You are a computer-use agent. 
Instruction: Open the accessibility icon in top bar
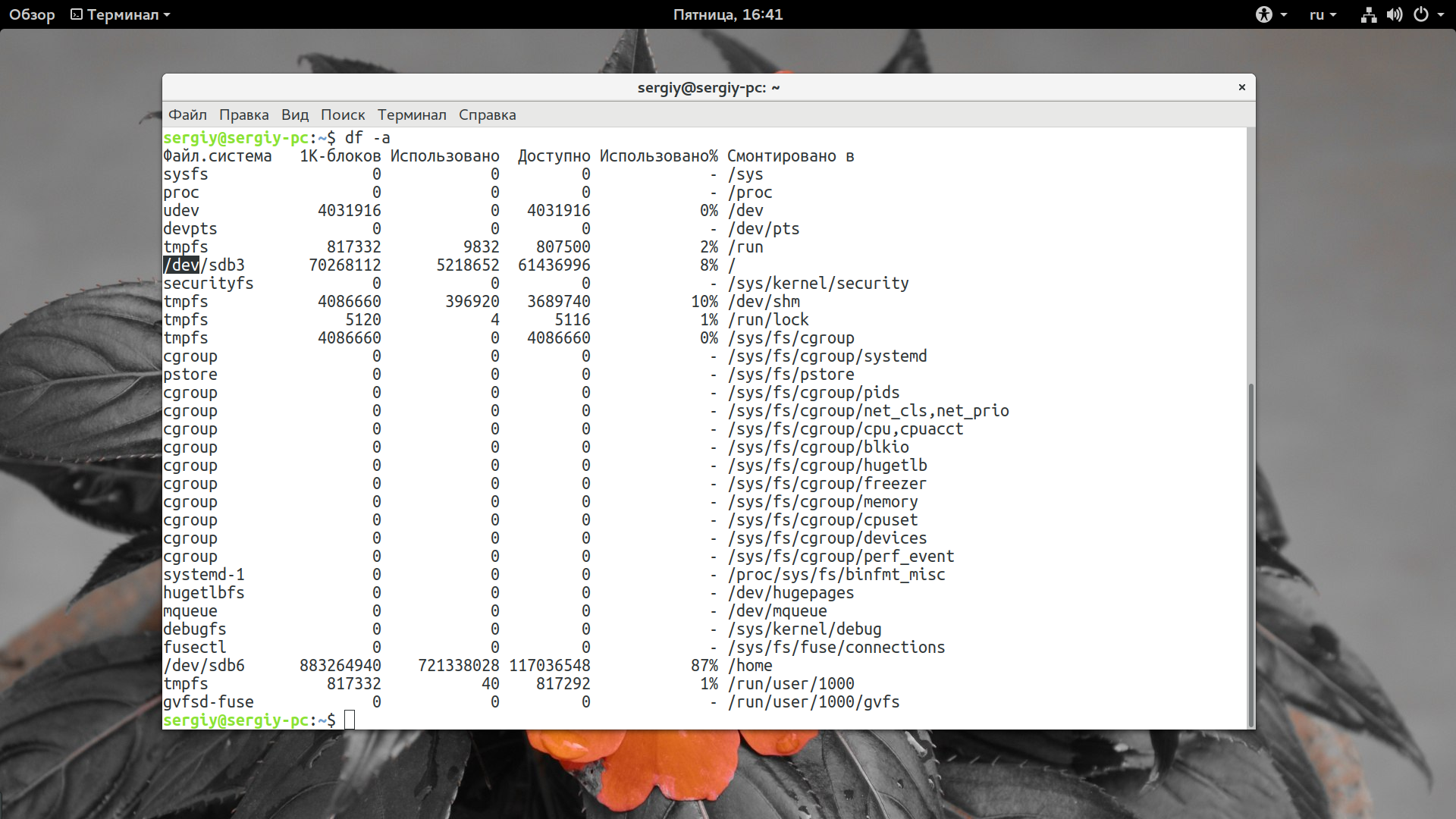[1263, 14]
